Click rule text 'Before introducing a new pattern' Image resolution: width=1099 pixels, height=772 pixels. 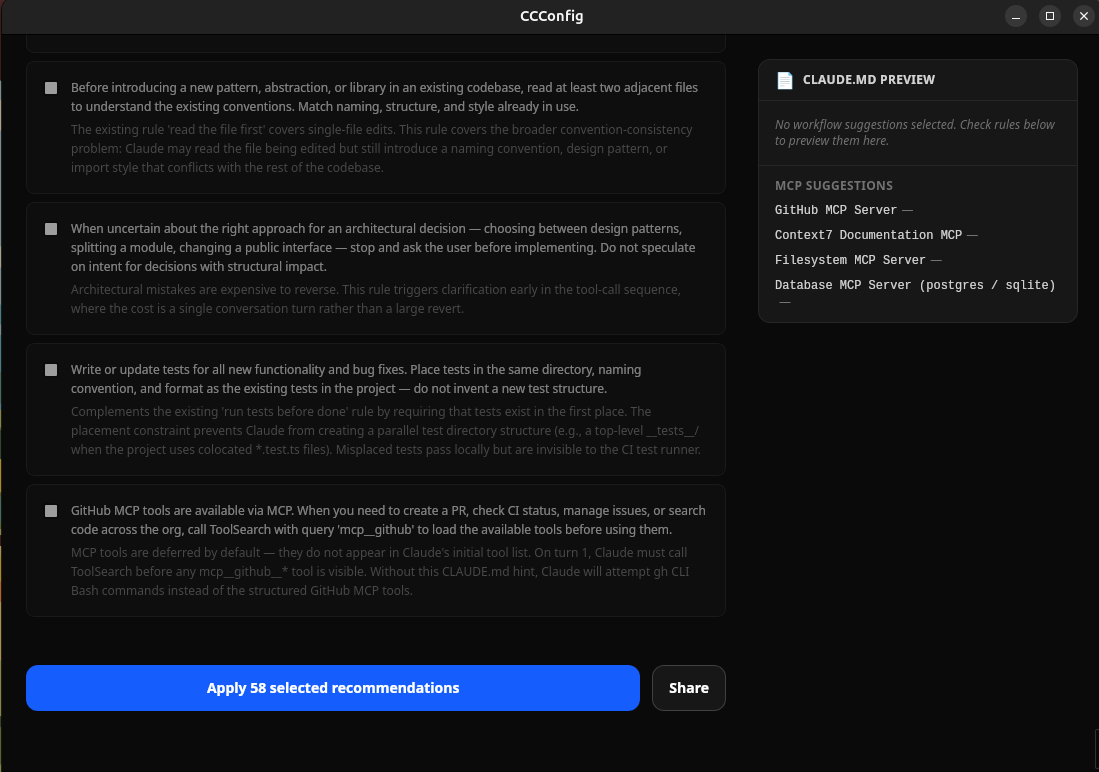pos(384,97)
